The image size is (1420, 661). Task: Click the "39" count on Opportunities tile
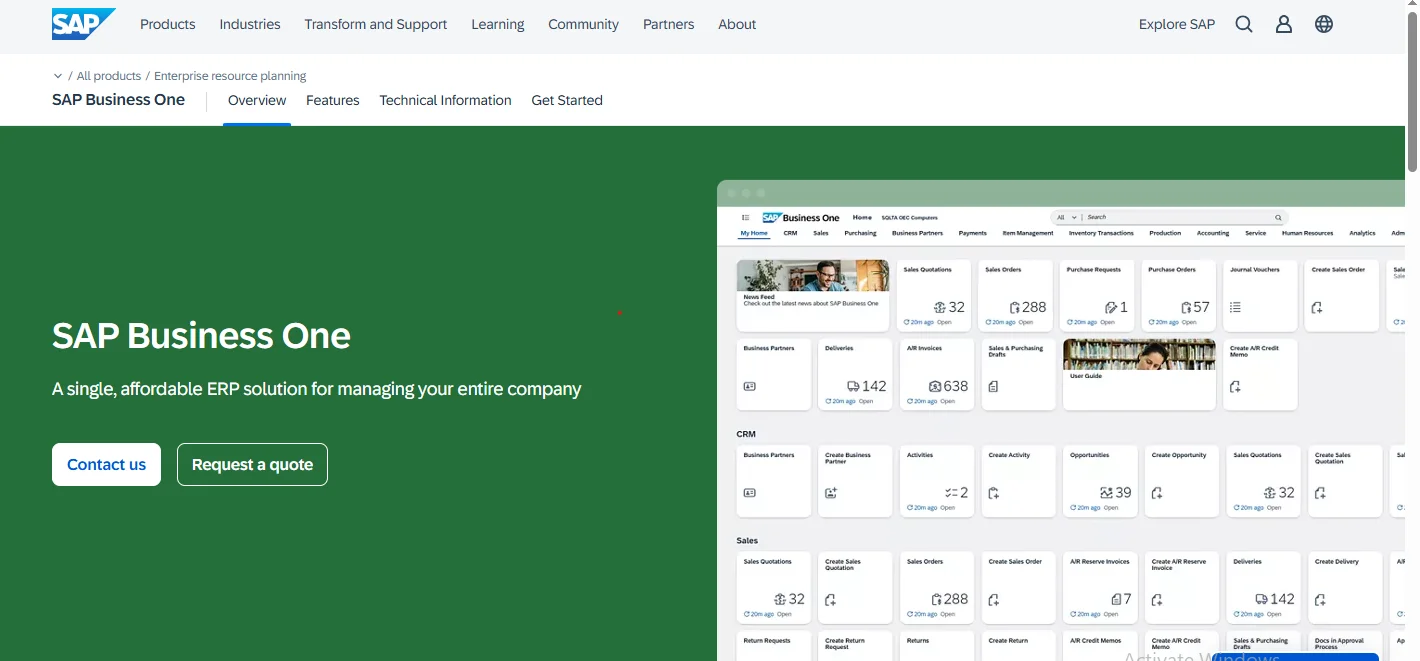click(1123, 493)
